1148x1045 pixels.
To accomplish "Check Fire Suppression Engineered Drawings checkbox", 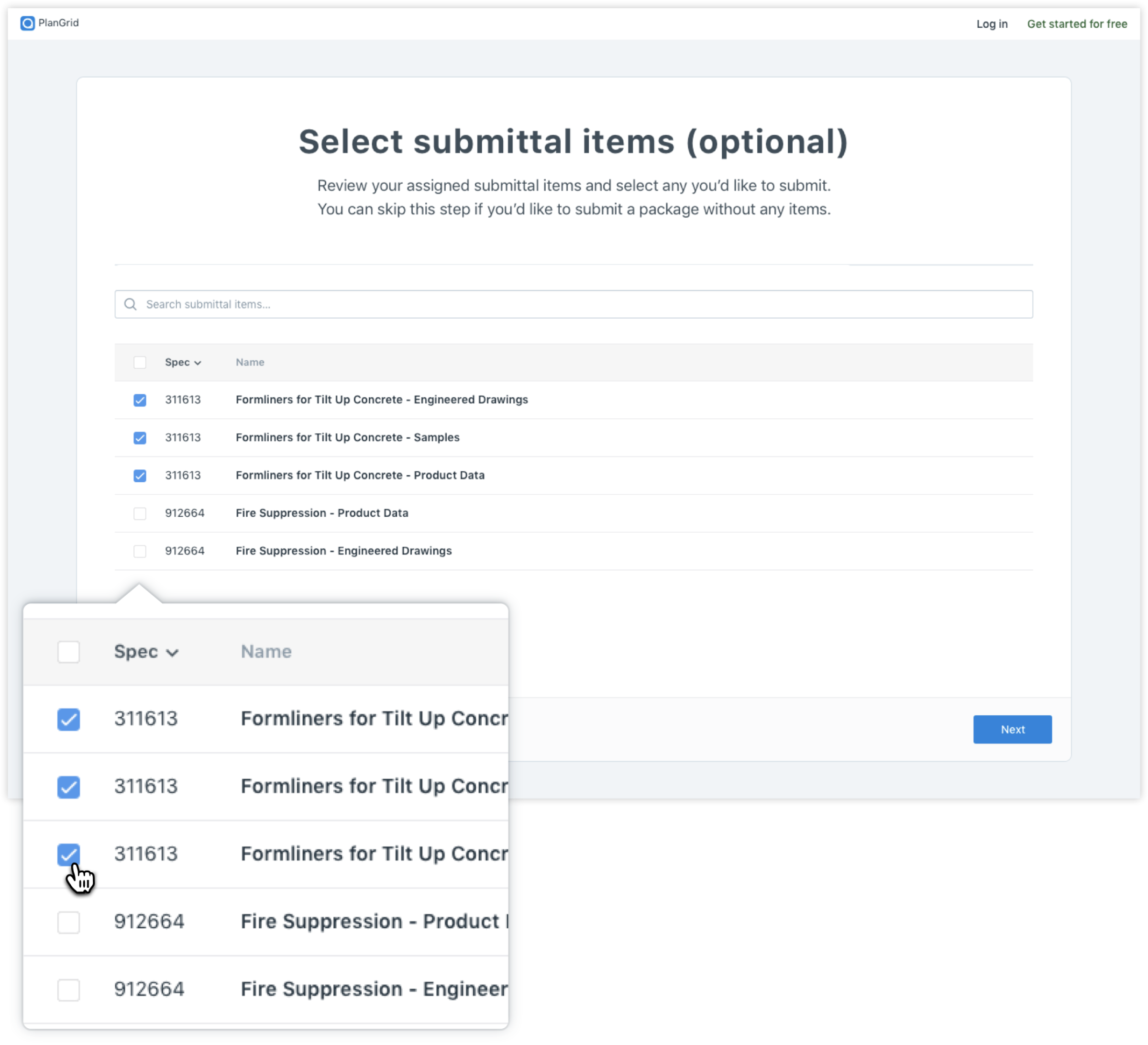I will pos(140,551).
